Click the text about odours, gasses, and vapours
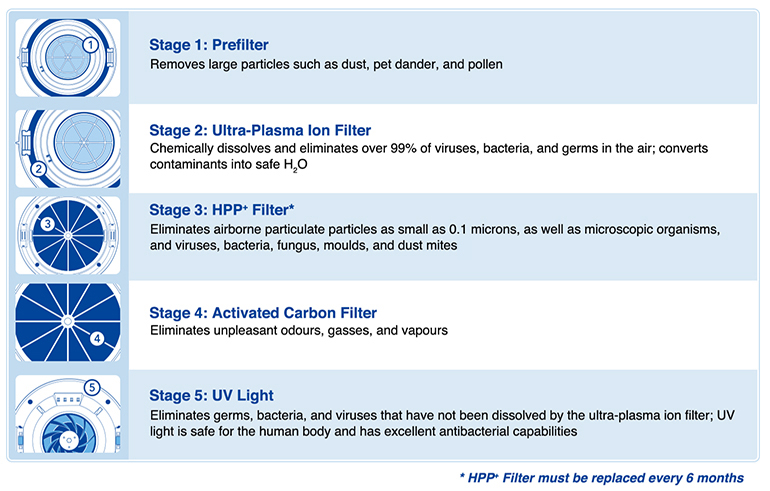 [x=299, y=330]
